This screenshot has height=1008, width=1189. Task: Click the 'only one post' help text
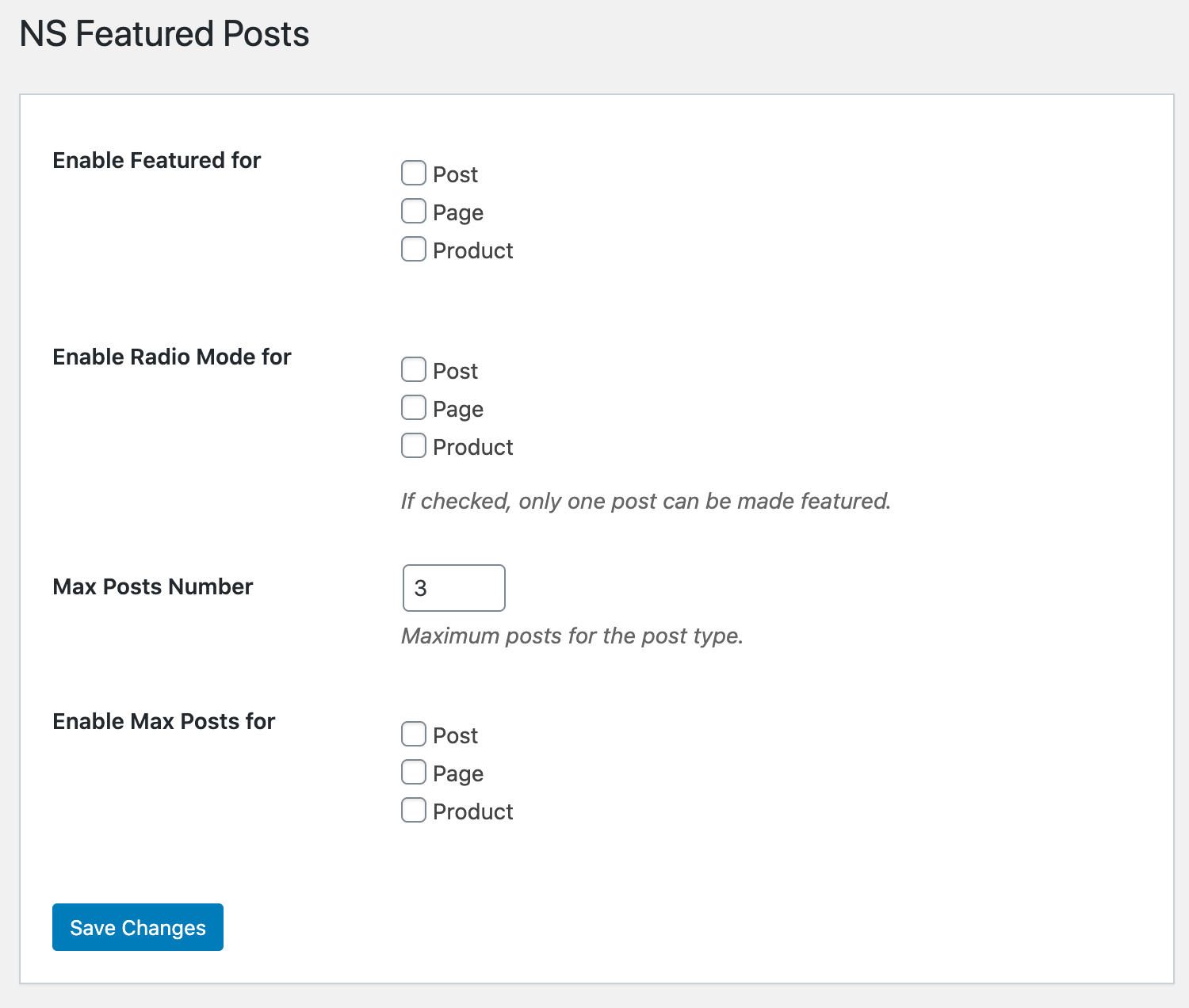pyautogui.click(x=645, y=501)
